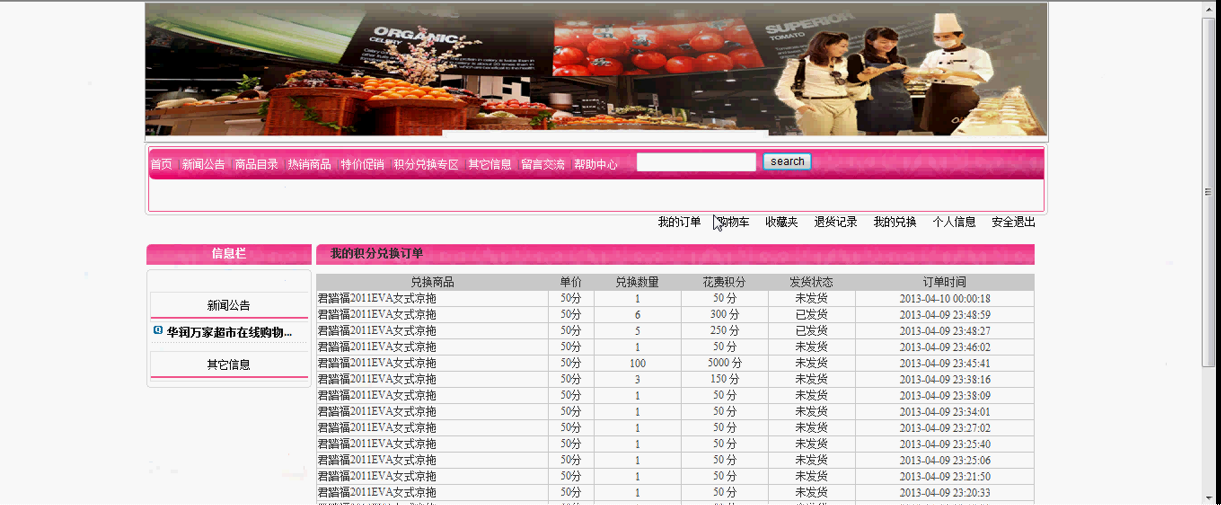Click the 未发货 status in the 23:45:41 row
Screen dimensions: 1221x505
tap(811, 363)
